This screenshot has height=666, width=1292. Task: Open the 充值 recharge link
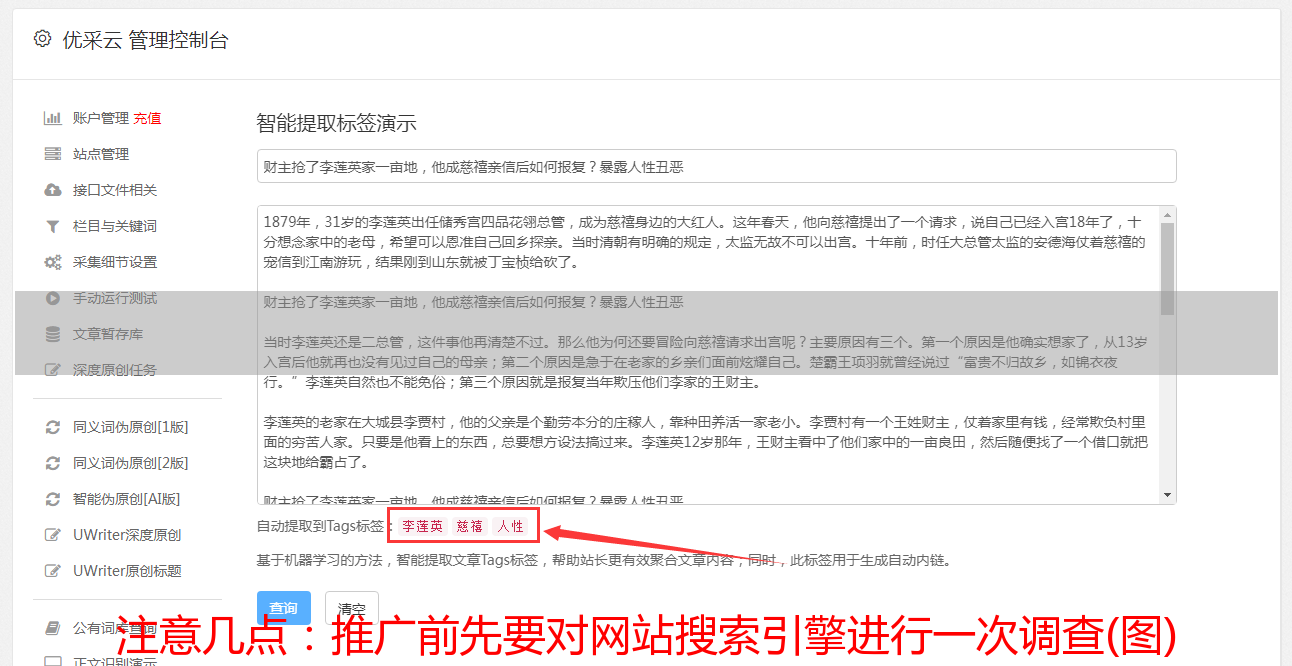(147, 118)
